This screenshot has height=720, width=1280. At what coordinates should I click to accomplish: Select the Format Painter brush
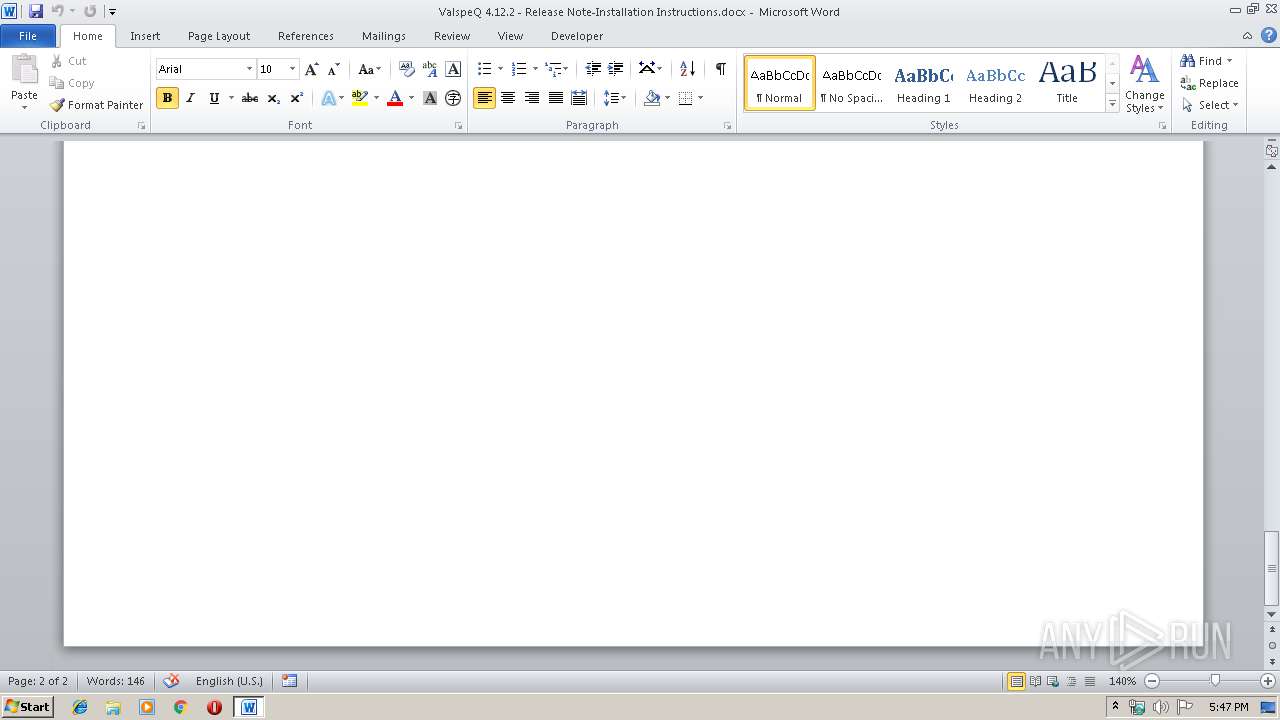[x=97, y=105]
